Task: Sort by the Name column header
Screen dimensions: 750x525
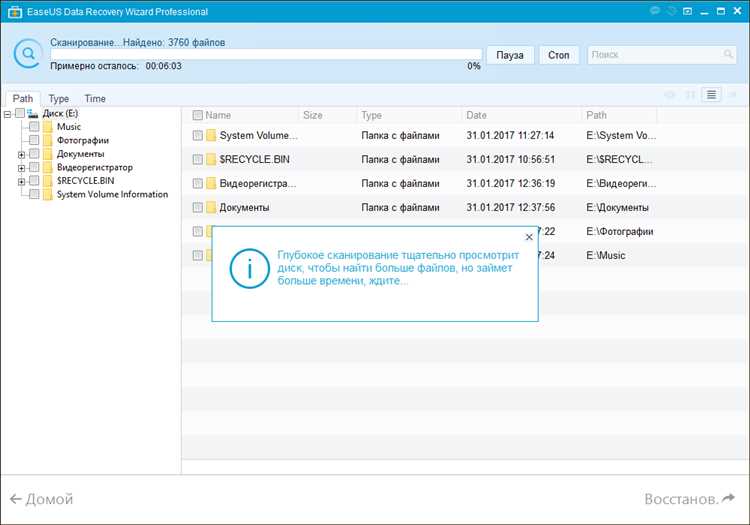Action: tap(218, 115)
